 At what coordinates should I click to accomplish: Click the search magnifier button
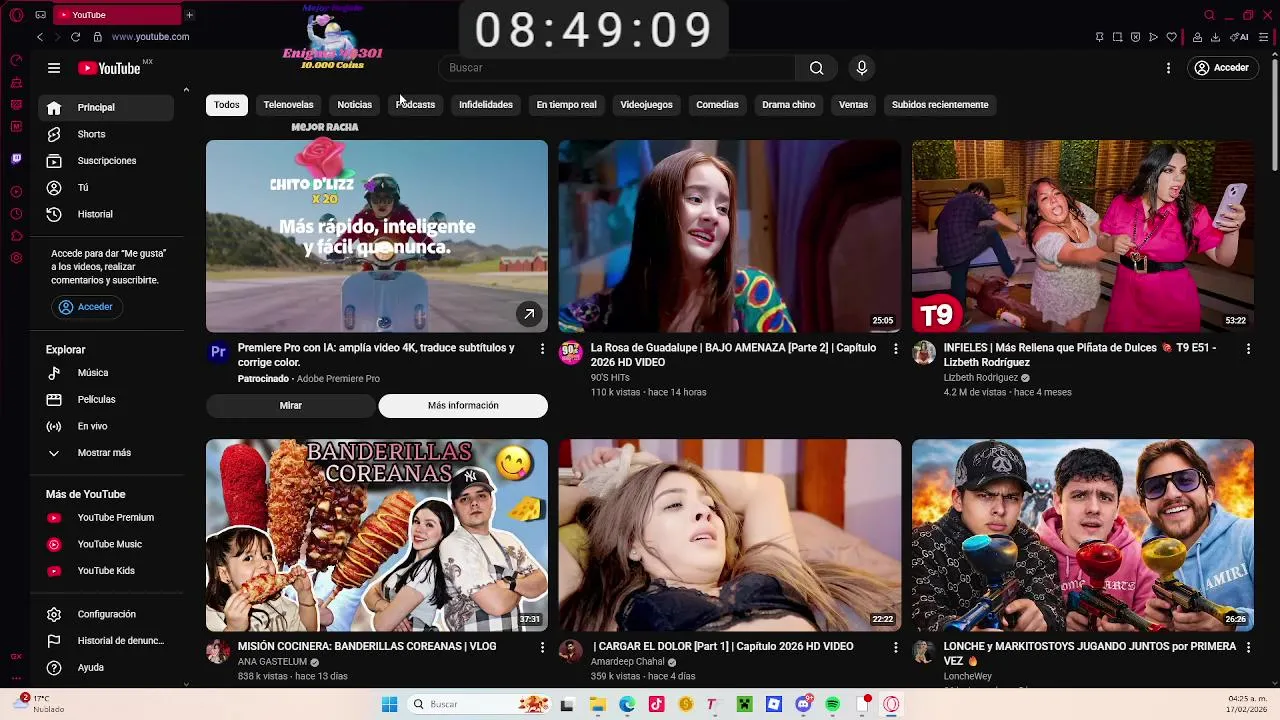tap(817, 68)
